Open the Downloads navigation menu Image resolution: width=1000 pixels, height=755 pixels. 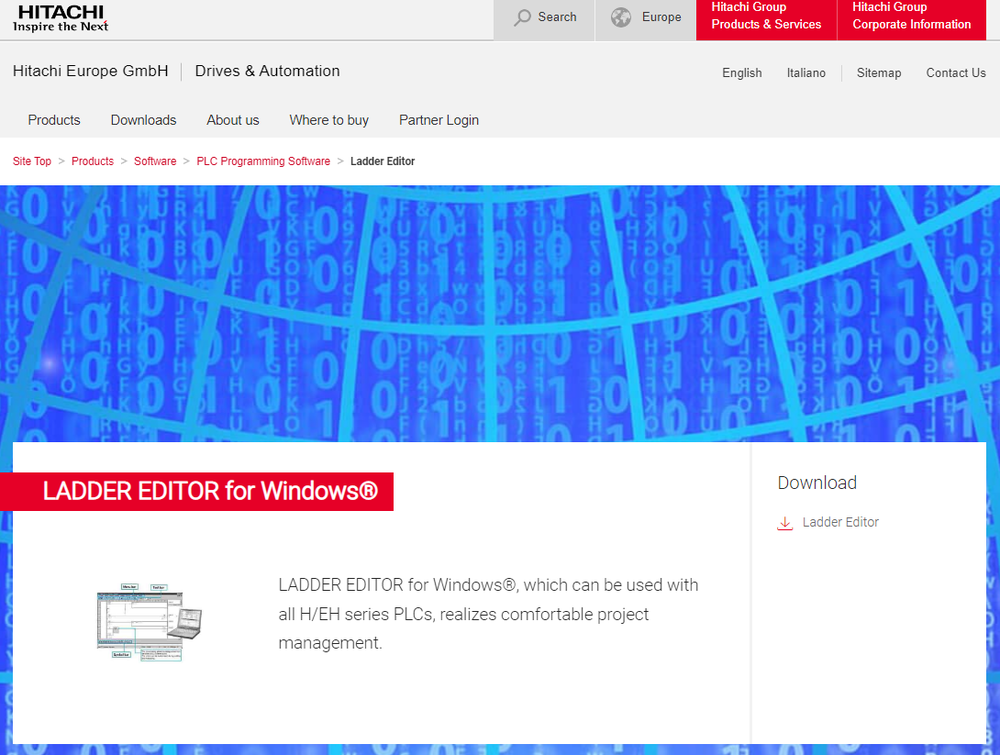coord(143,120)
